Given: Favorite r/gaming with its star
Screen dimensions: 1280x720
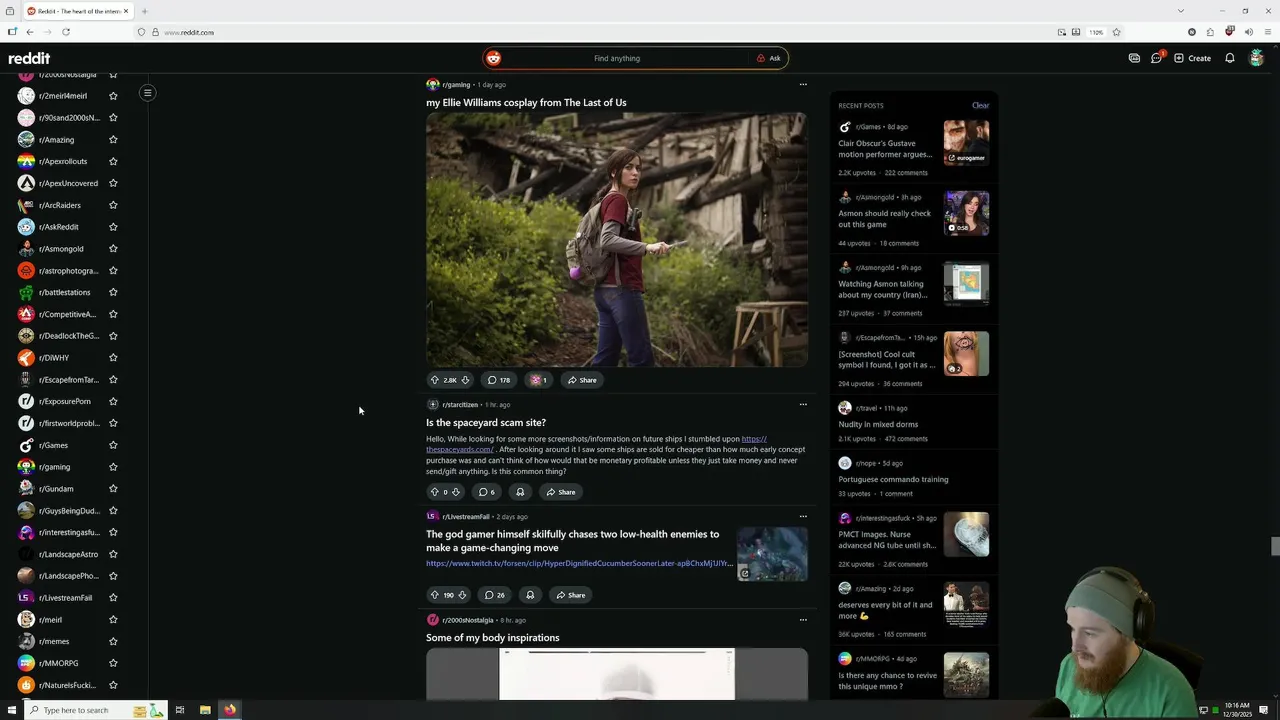Looking at the screenshot, I should [113, 467].
